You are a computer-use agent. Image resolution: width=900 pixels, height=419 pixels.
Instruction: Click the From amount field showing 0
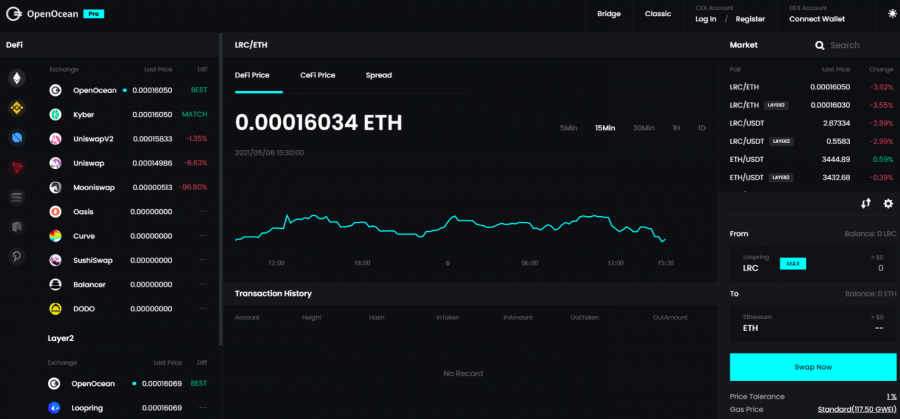[x=880, y=268]
